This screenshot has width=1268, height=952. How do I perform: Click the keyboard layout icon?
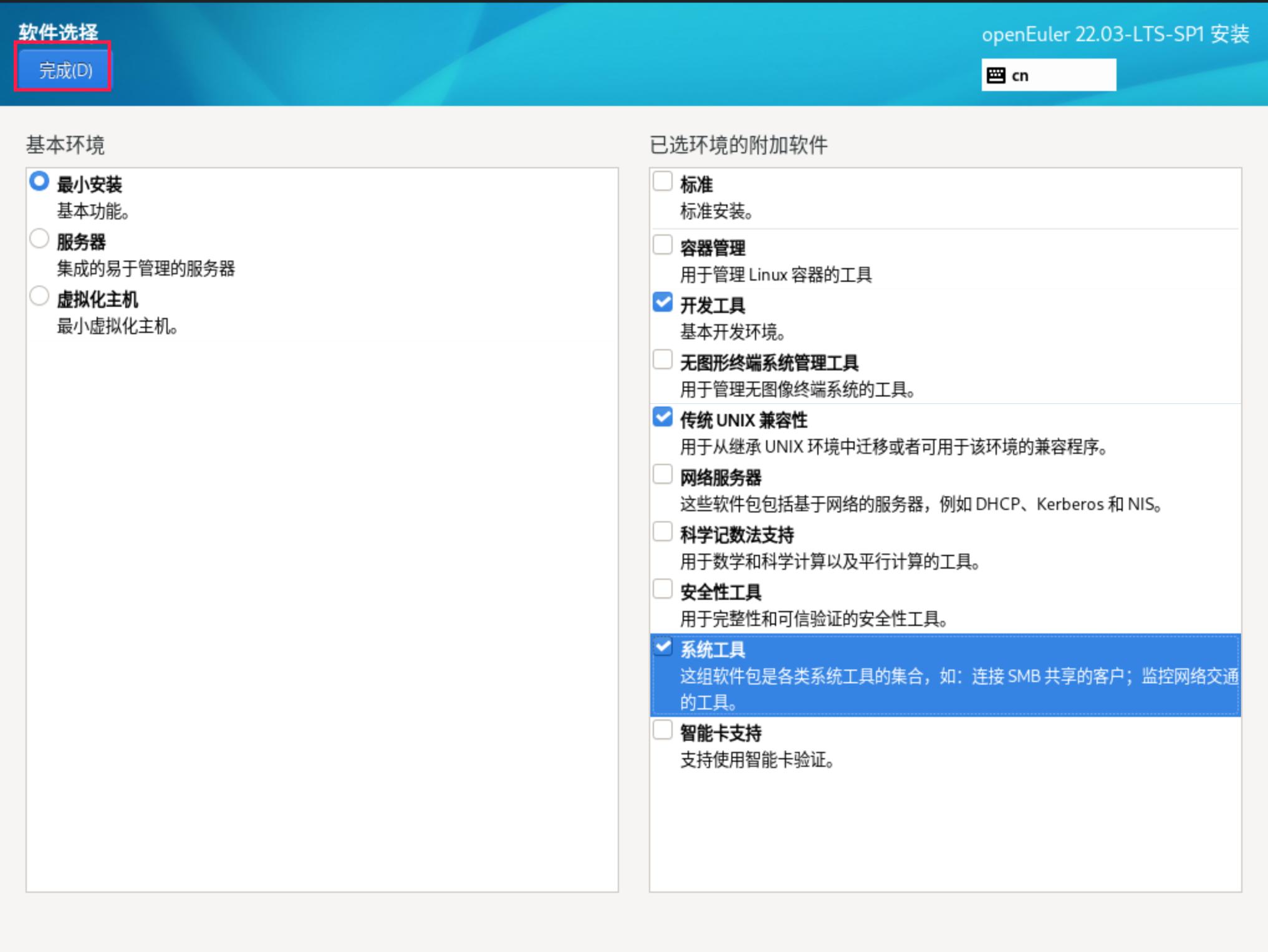pos(996,75)
